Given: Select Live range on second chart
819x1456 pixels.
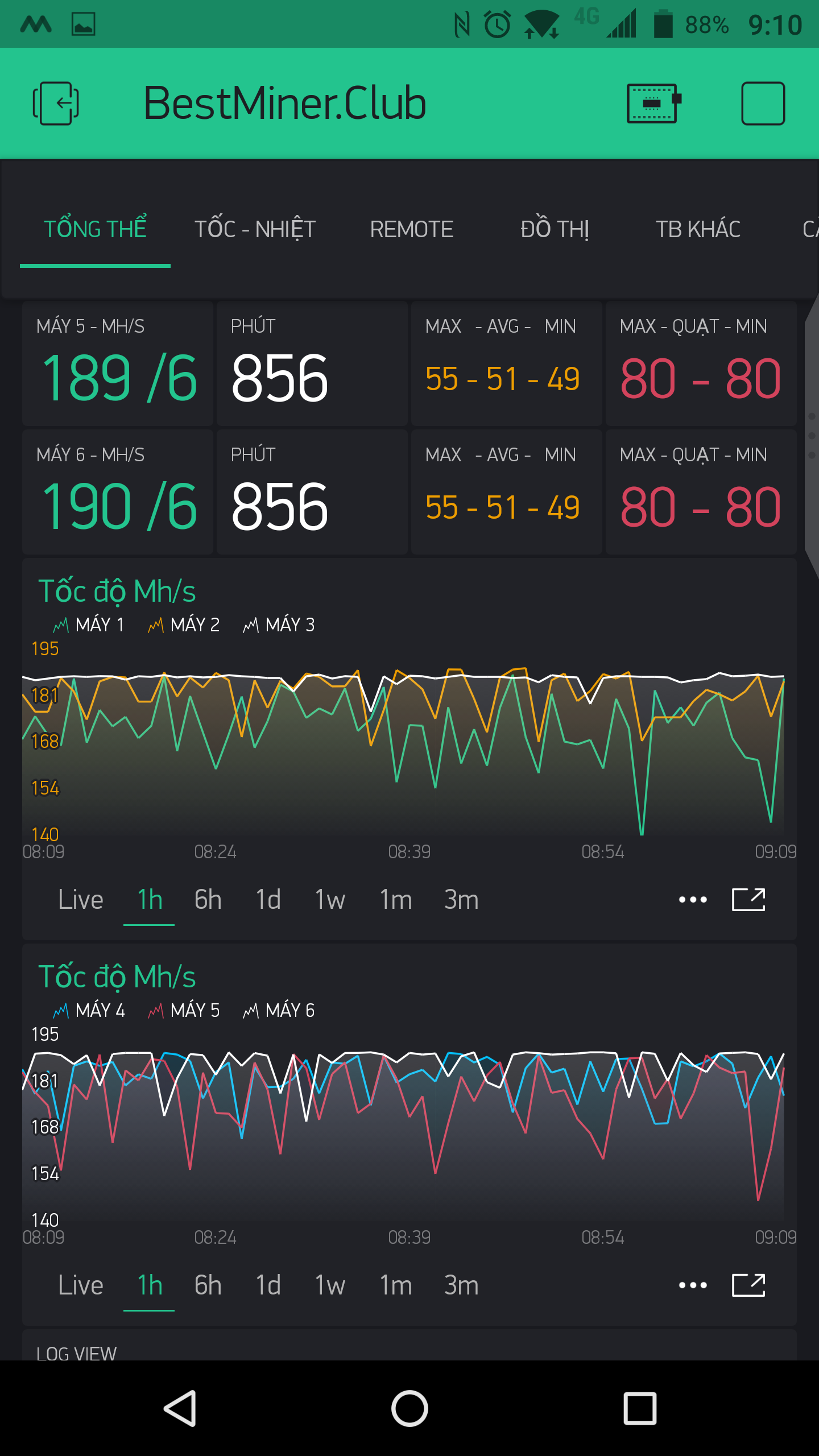Looking at the screenshot, I should click(81, 1285).
